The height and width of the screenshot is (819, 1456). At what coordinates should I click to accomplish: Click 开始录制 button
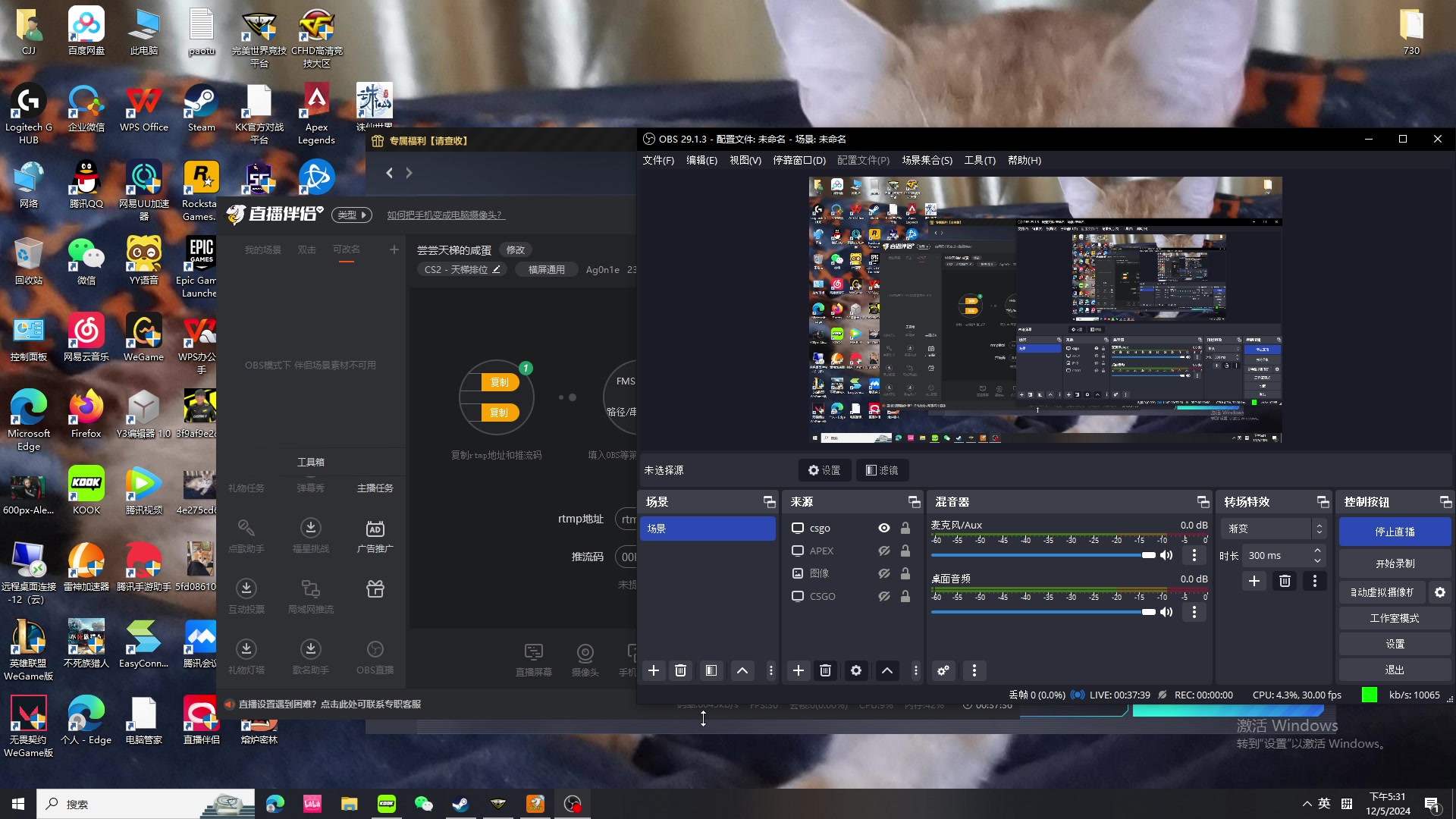[x=1395, y=563]
